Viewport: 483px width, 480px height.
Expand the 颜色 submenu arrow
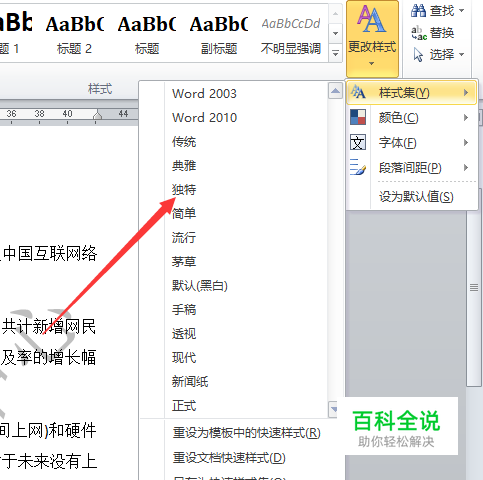[x=466, y=117]
